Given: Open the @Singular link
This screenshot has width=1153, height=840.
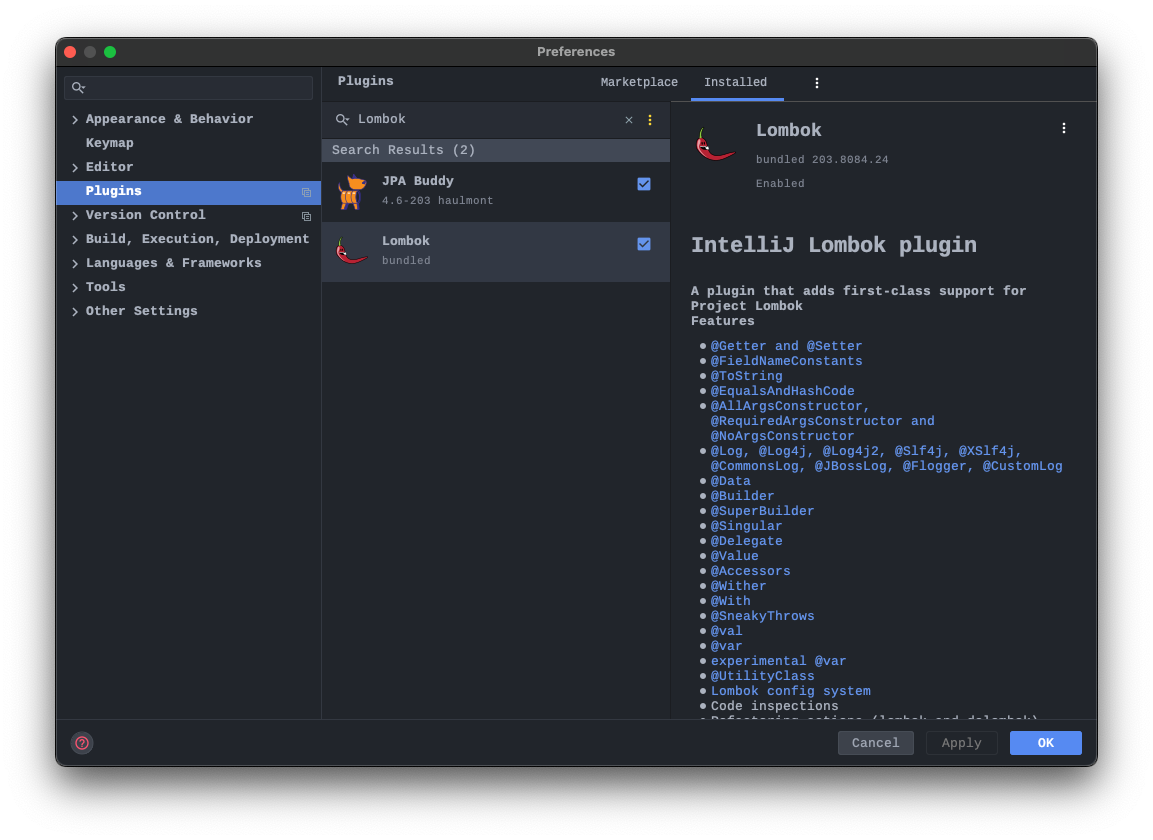Looking at the screenshot, I should click(746, 526).
